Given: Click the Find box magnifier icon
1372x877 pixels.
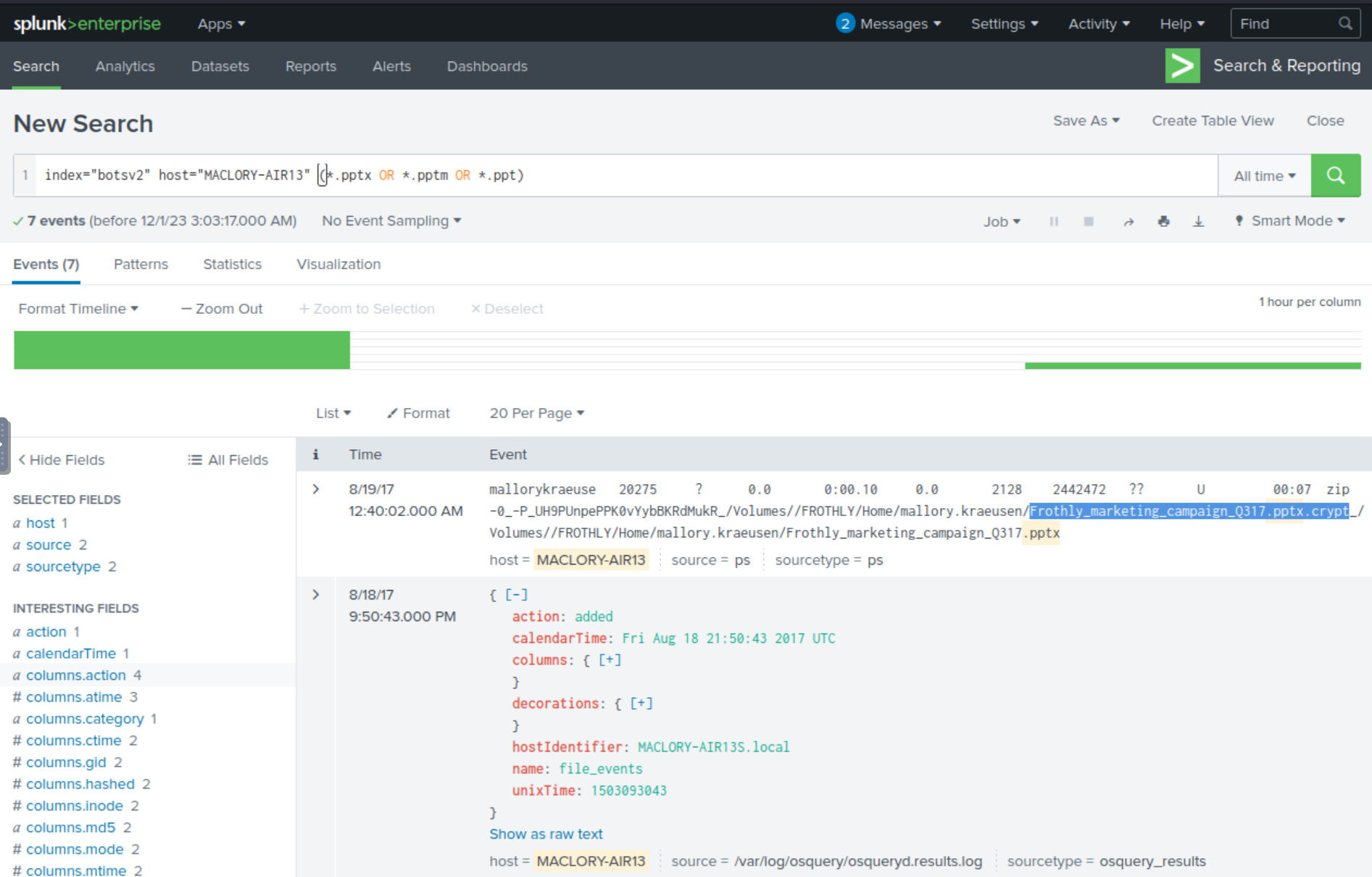Looking at the screenshot, I should 1345,24.
